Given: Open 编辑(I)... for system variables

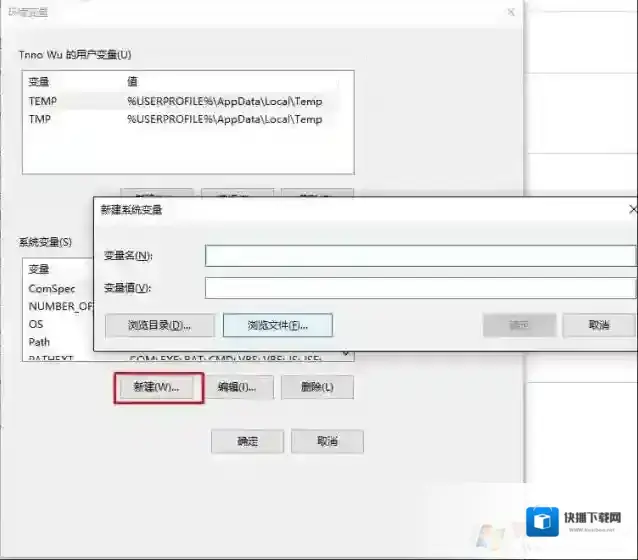Looking at the screenshot, I should [x=237, y=387].
